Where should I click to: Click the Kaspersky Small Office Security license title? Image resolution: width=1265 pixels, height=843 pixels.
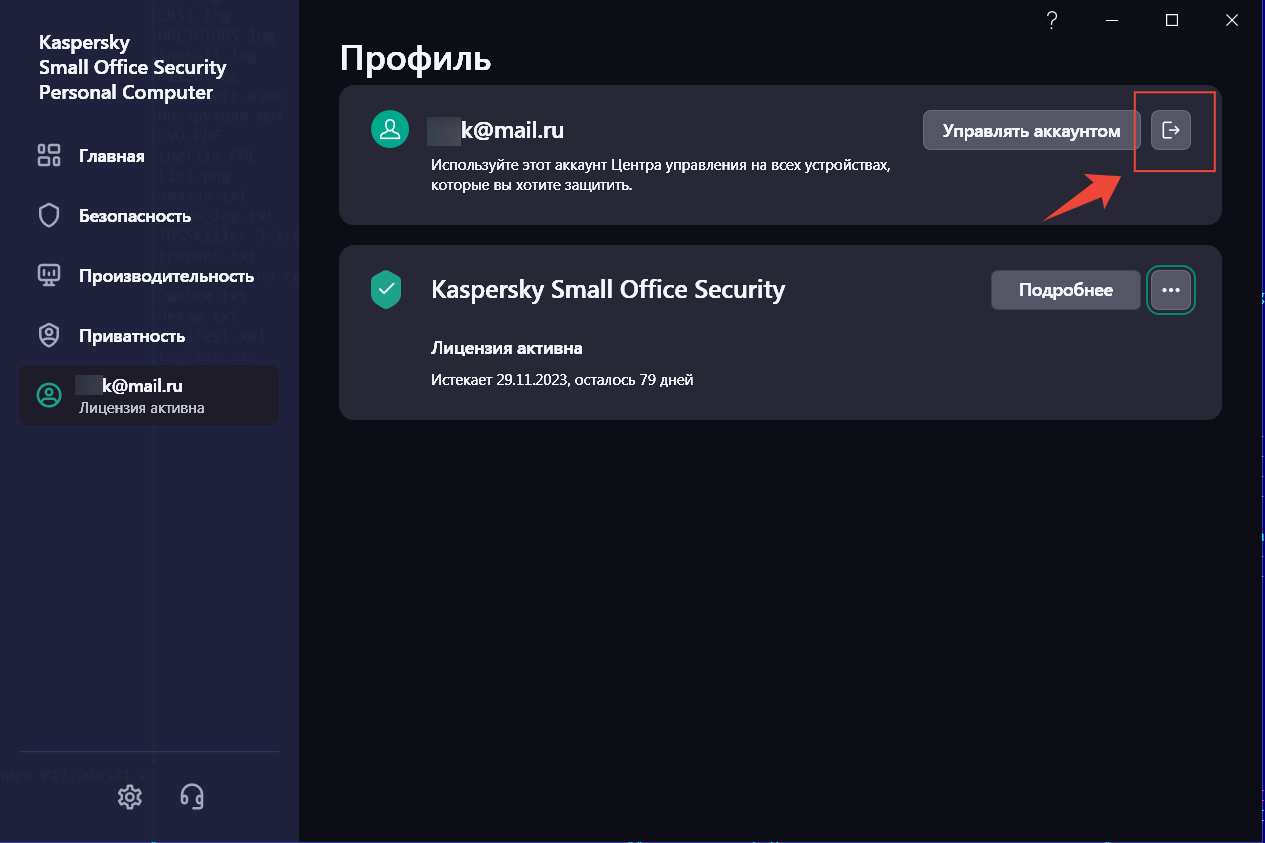click(x=608, y=290)
